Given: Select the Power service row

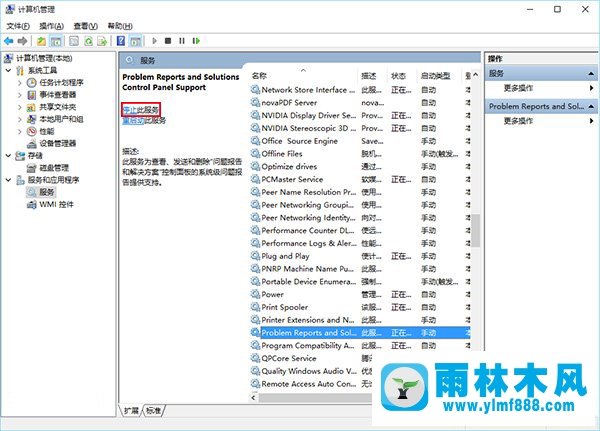Looking at the screenshot, I should pos(360,294).
